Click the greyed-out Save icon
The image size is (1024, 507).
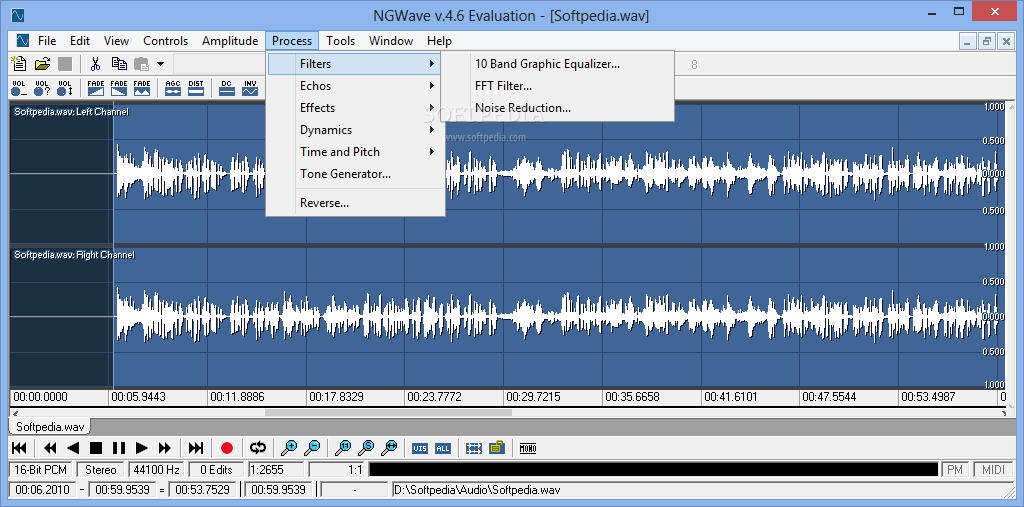65,64
